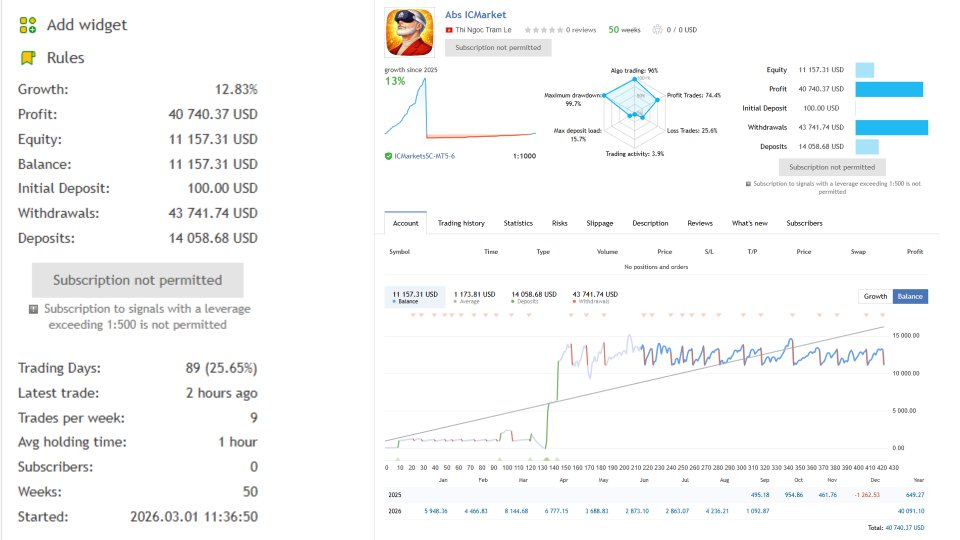Viewport: 960px width, 540px height.
Task: Click the Add widget icon
Action: pyautogui.click(x=28, y=25)
